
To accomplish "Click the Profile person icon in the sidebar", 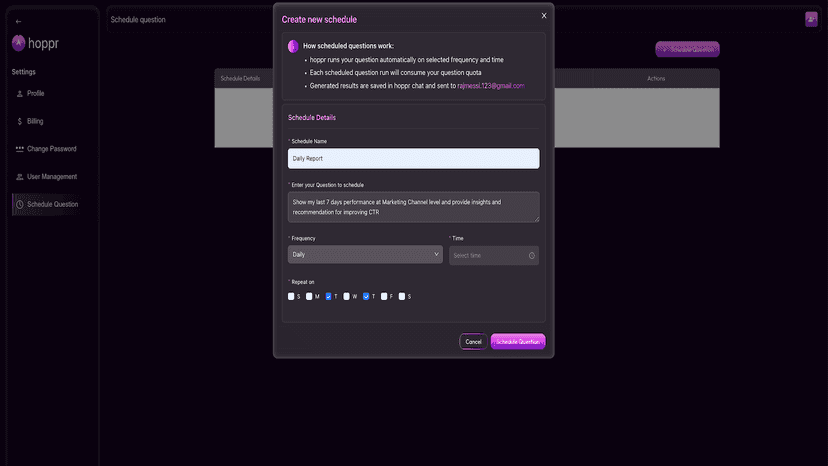I will pos(20,94).
